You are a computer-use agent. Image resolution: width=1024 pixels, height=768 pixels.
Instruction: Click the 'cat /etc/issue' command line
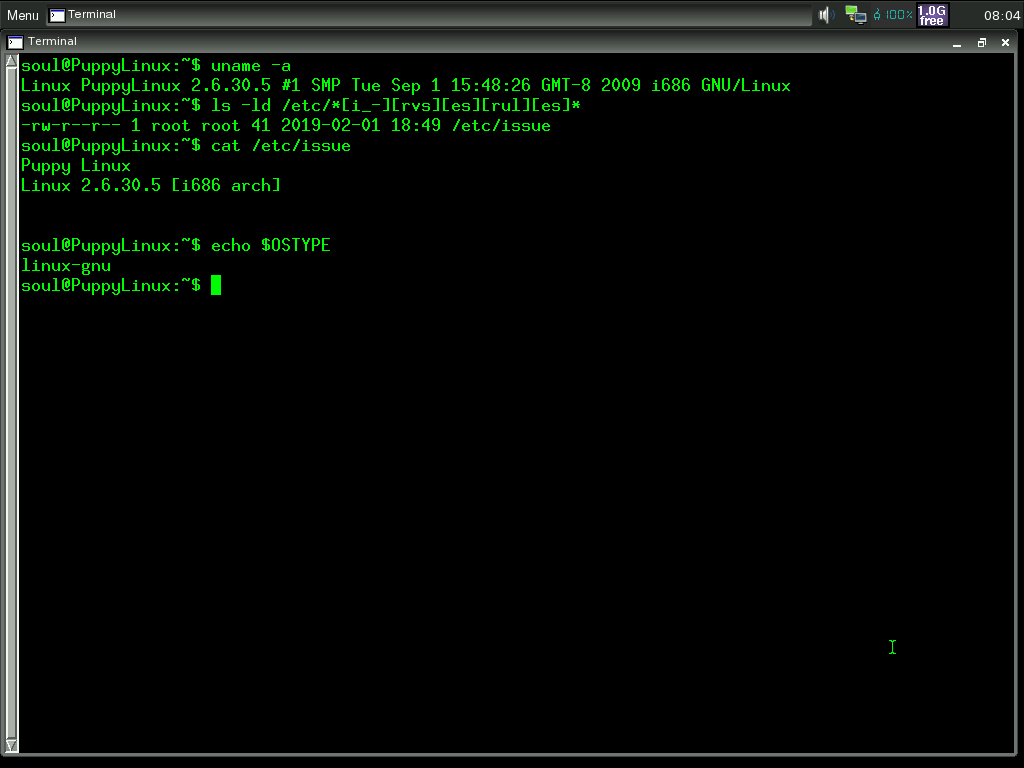(x=186, y=146)
